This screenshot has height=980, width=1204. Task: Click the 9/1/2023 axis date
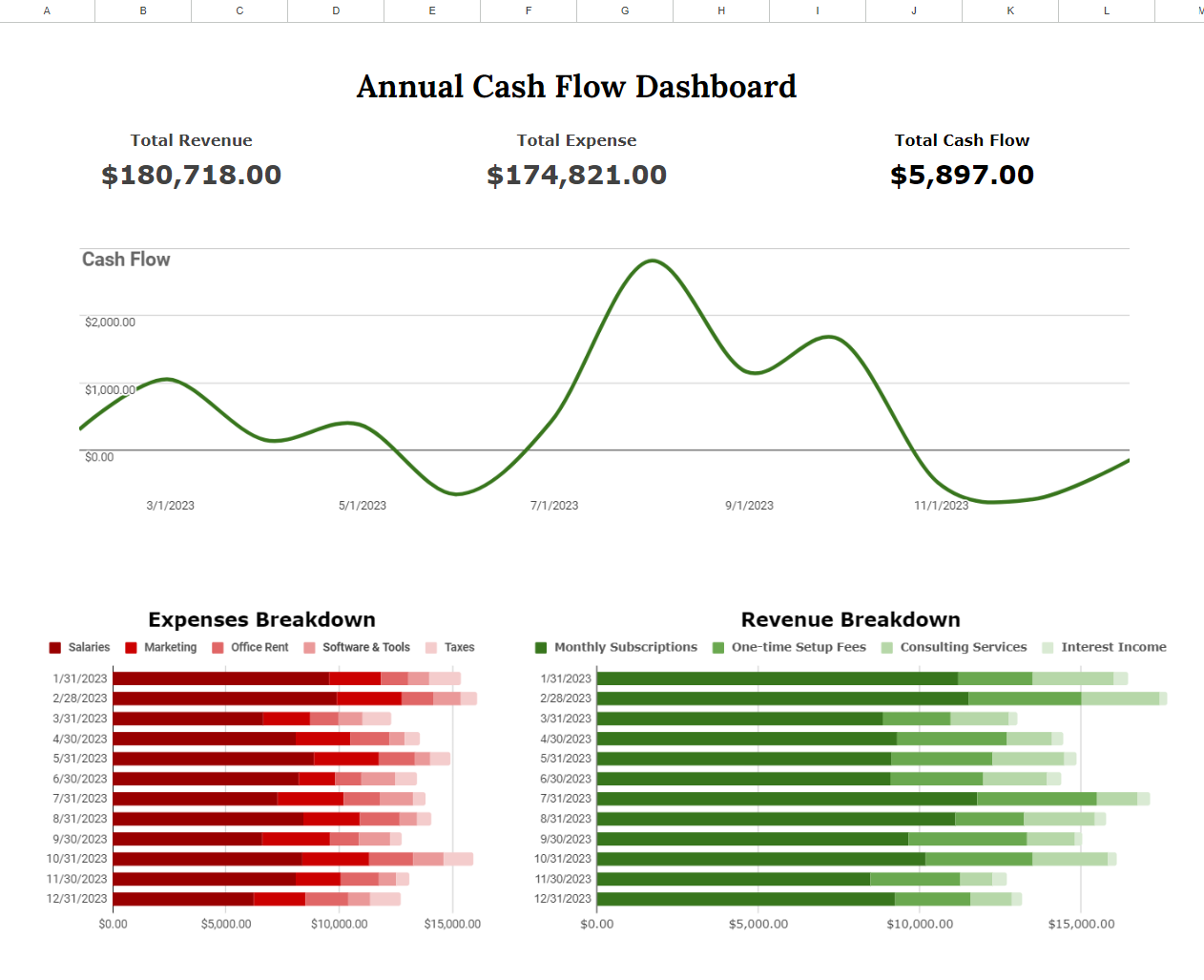pos(749,506)
